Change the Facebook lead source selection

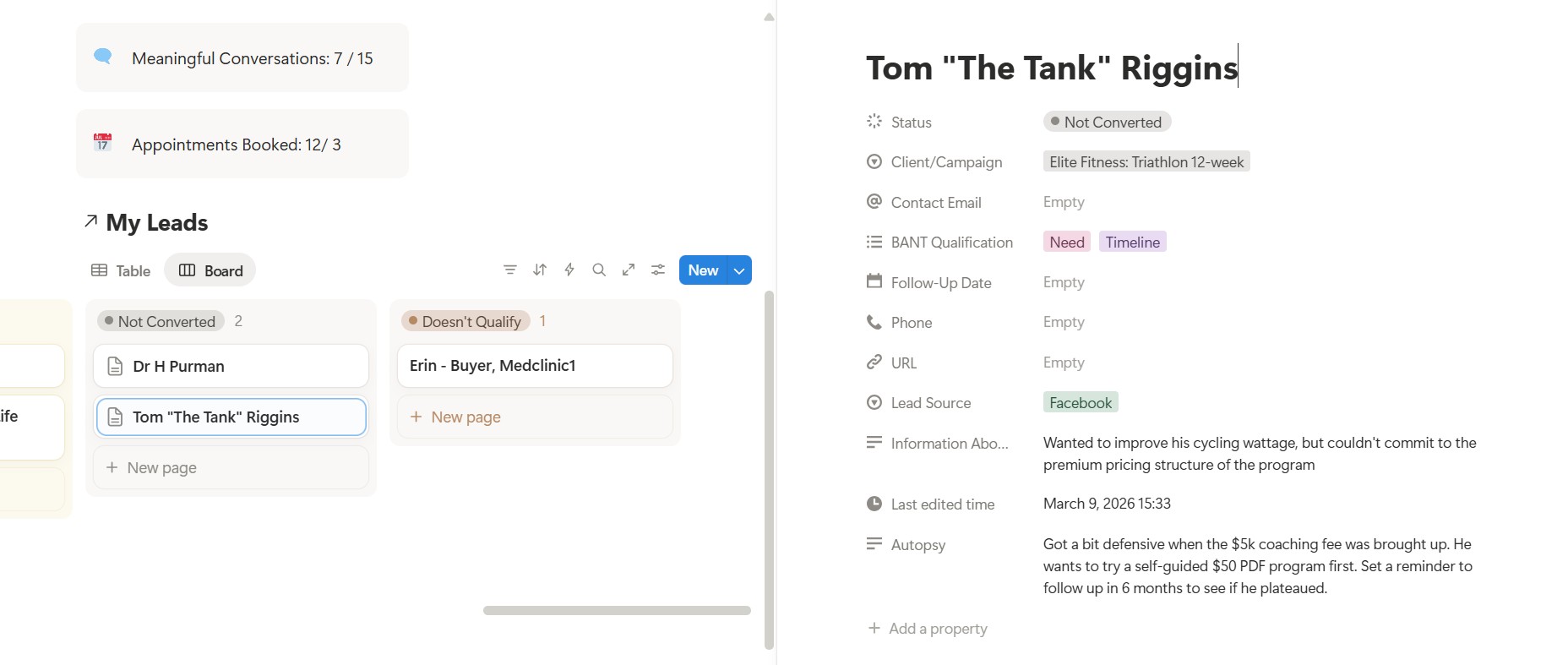pyautogui.click(x=1080, y=403)
